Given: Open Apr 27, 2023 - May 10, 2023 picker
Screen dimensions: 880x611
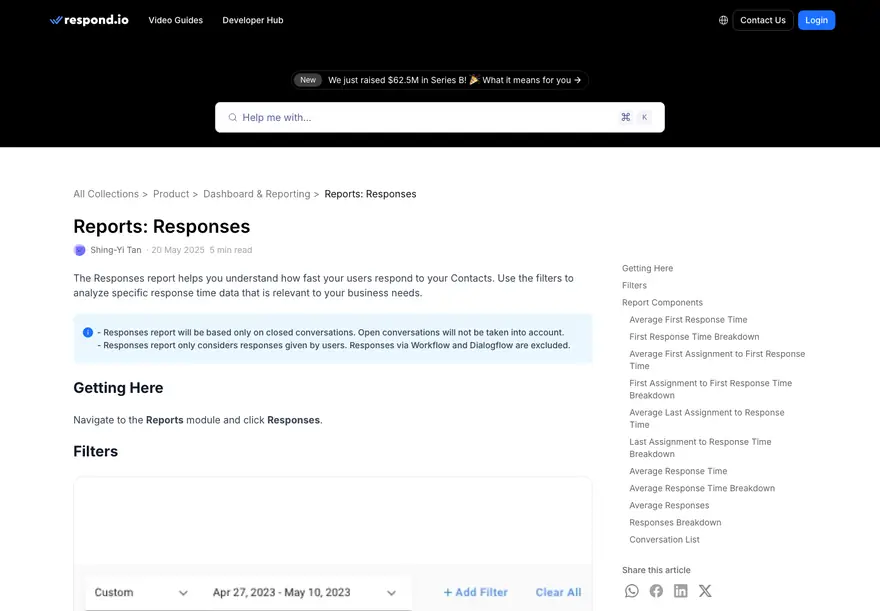Looking at the screenshot, I should (304, 592).
